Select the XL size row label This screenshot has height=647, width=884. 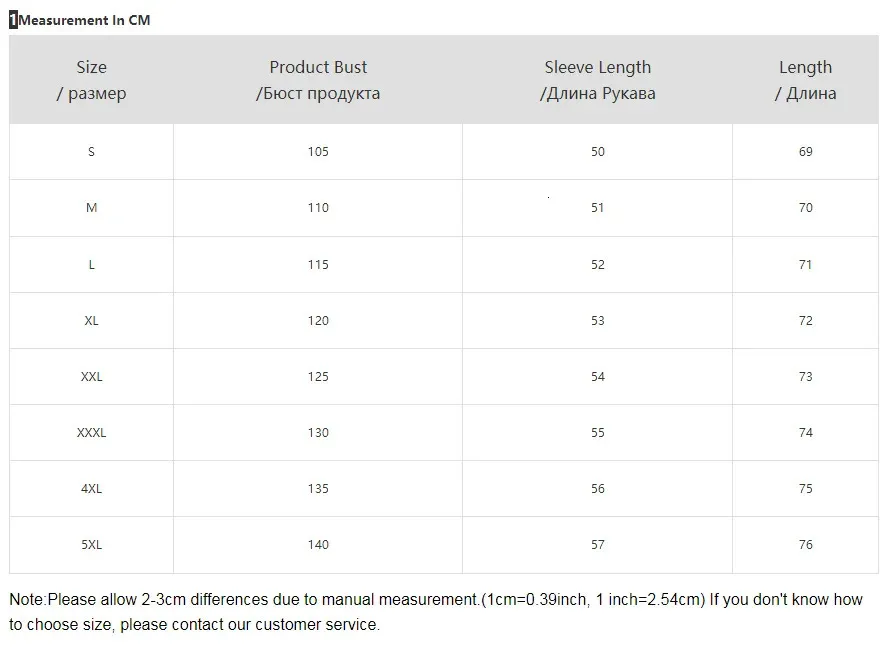click(91, 321)
